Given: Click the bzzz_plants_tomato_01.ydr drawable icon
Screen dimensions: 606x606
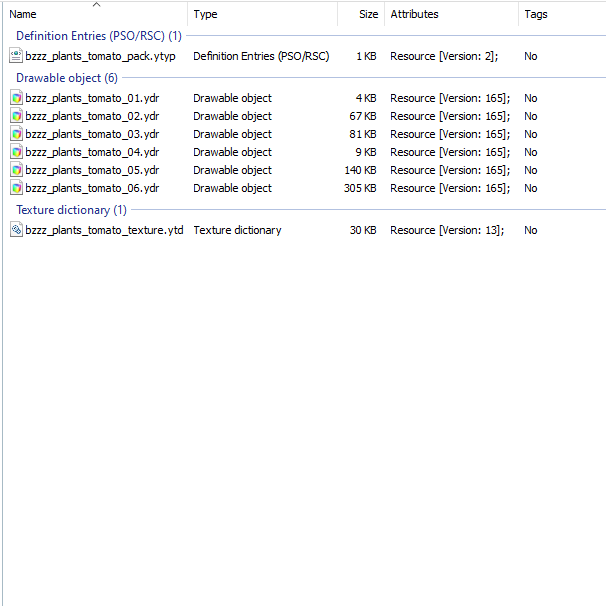Looking at the screenshot, I should click(x=16, y=98).
